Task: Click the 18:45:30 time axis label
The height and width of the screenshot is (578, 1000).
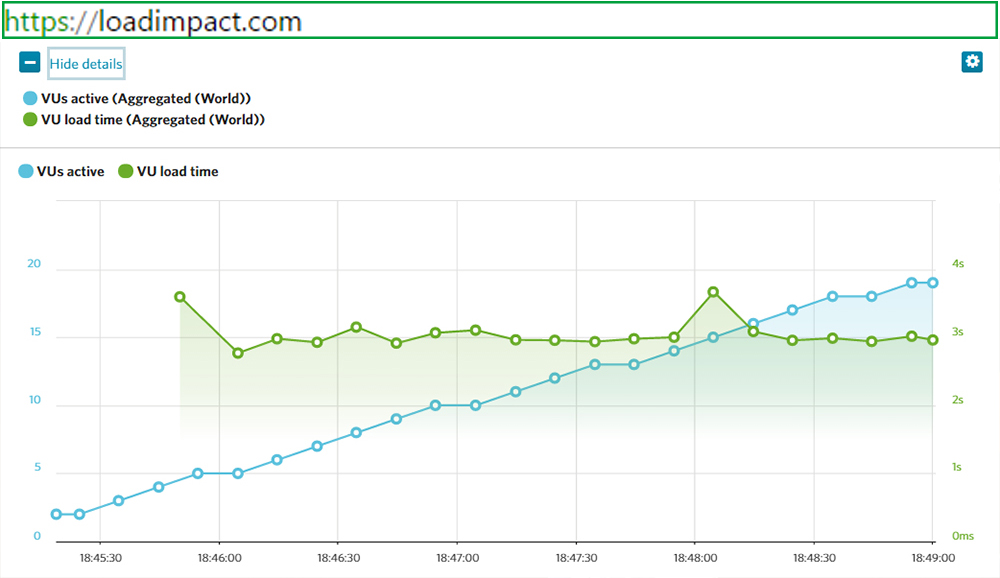Action: click(x=101, y=558)
